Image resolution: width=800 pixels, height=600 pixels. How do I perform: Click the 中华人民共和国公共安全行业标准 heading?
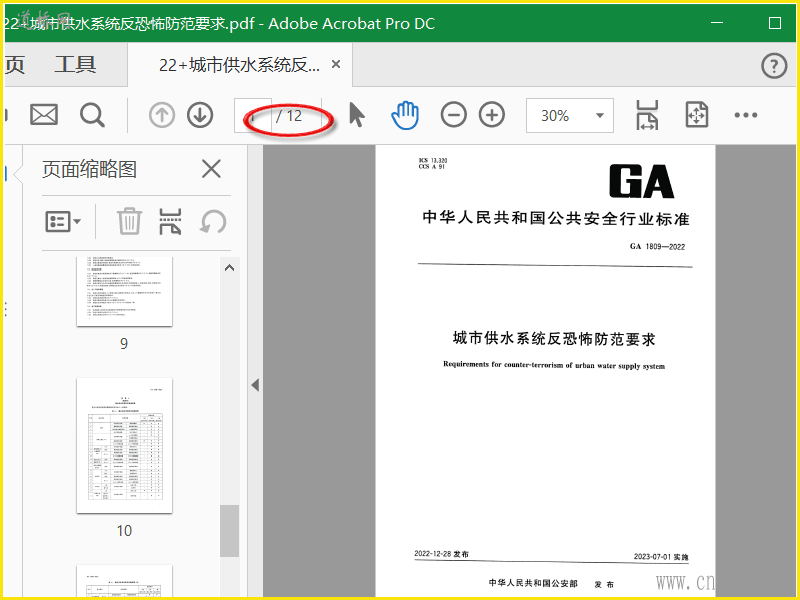556,218
